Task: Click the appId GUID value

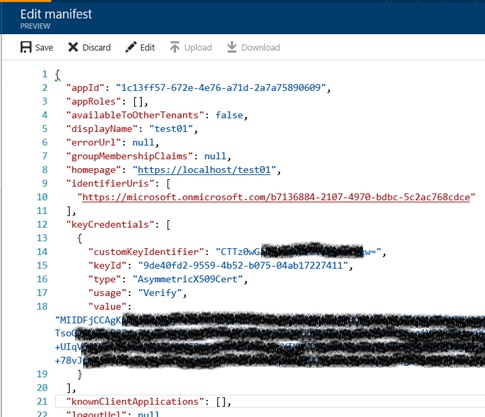Action: click(x=221, y=88)
